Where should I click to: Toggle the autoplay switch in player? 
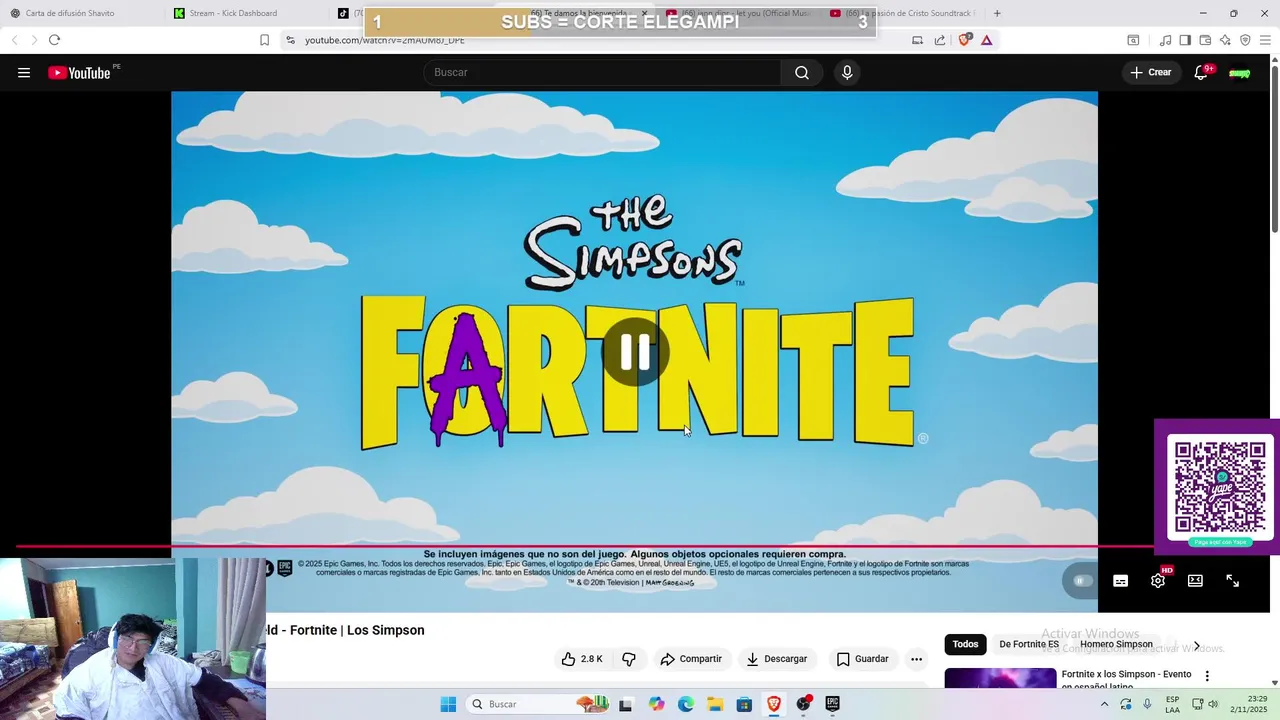1083,580
